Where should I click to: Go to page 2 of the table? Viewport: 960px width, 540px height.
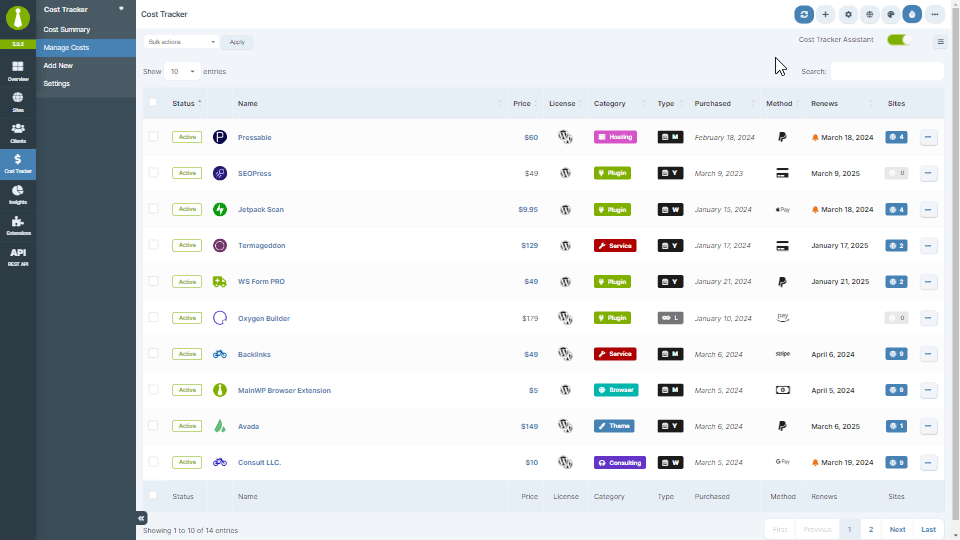[871, 530]
